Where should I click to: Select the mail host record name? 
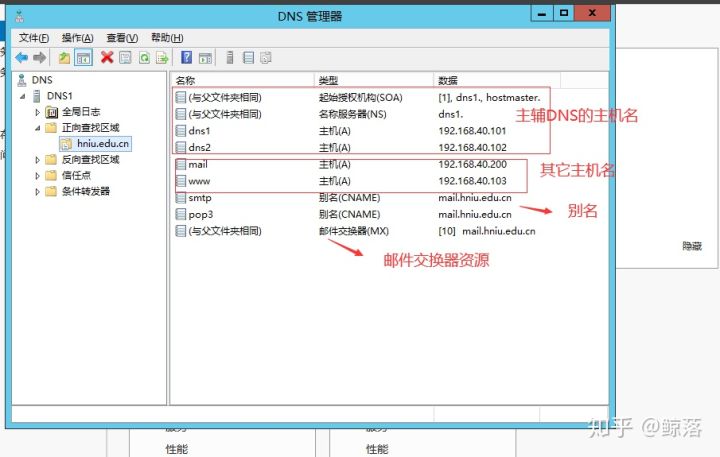[x=198, y=164]
